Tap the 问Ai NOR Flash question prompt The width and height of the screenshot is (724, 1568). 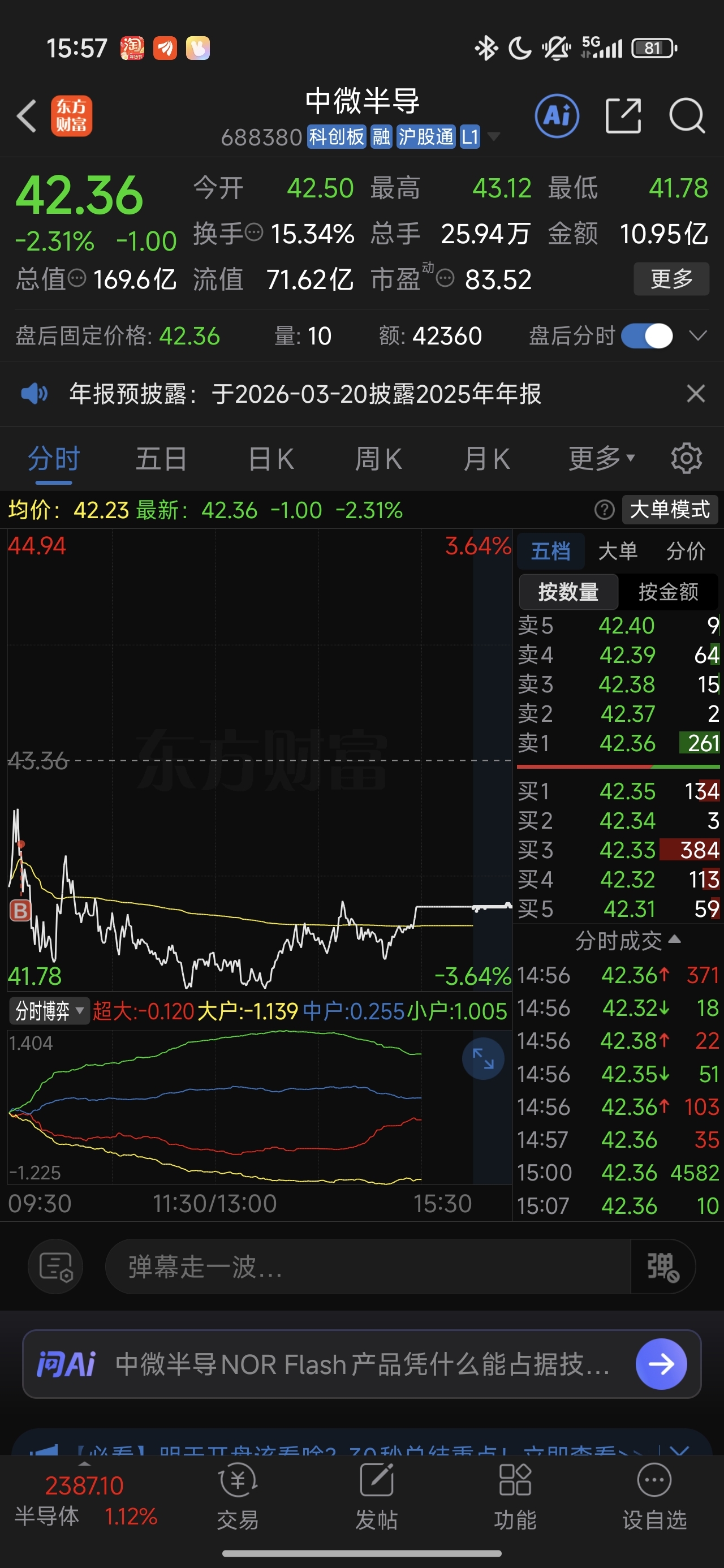[363, 1363]
